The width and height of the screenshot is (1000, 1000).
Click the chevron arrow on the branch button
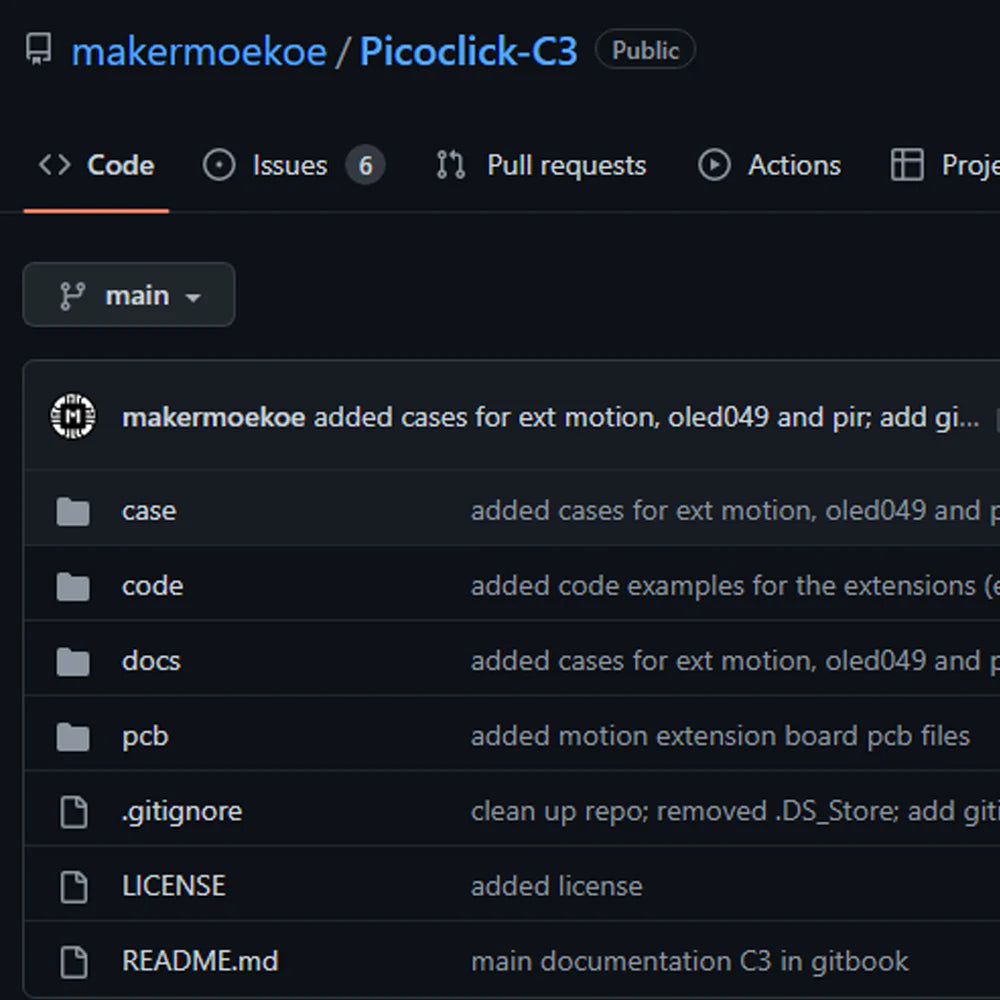pos(194,297)
